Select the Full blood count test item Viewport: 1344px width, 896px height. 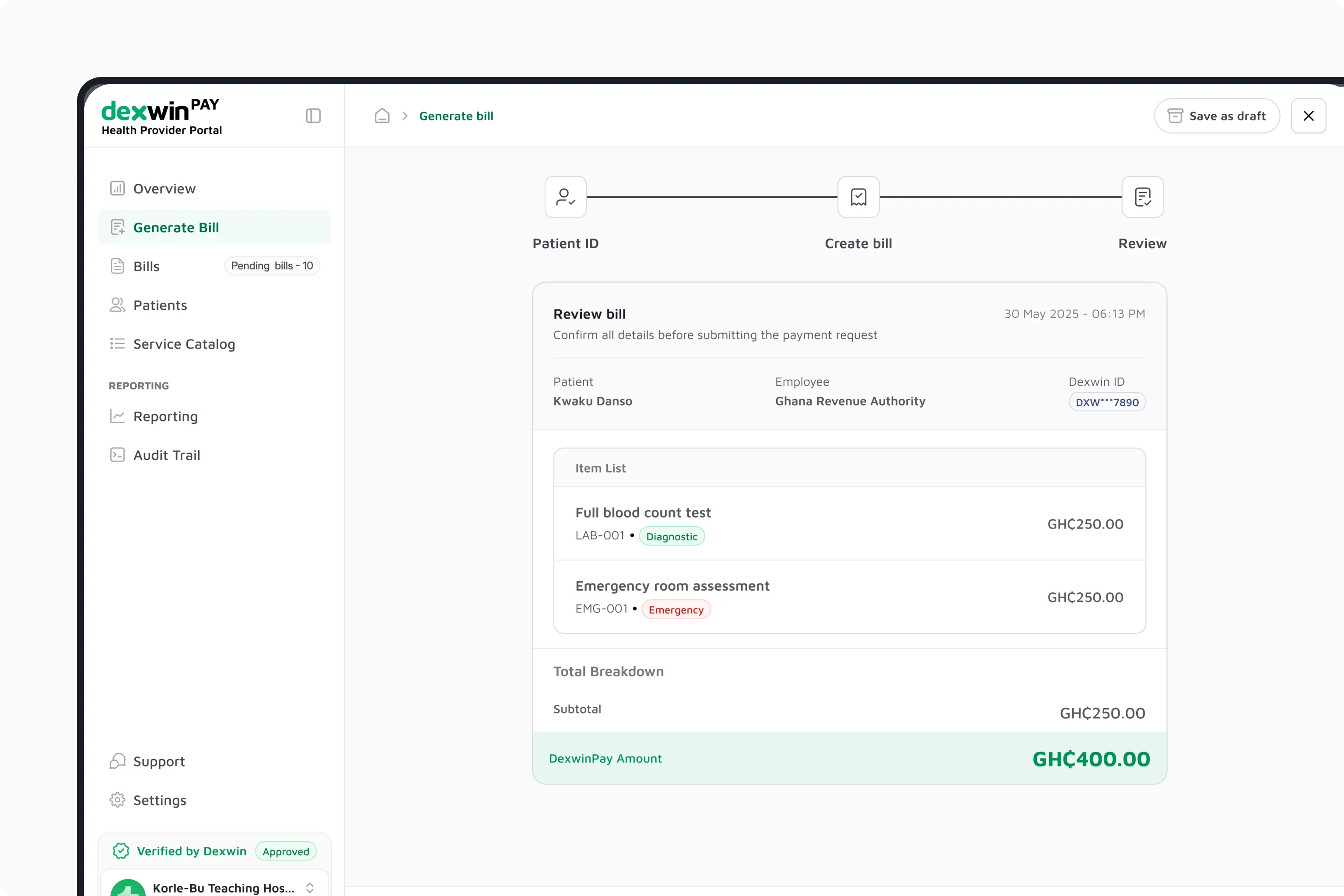849,524
